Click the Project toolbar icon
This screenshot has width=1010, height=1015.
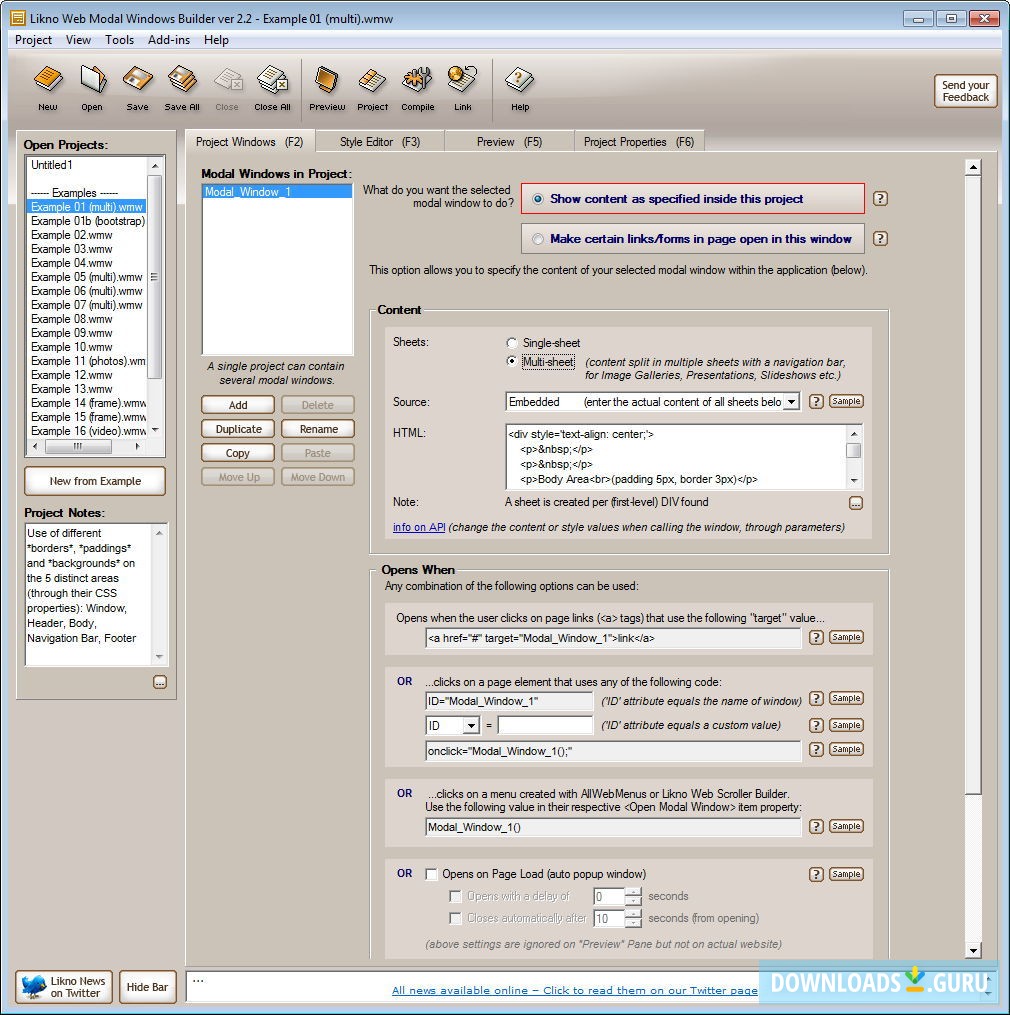(372, 88)
